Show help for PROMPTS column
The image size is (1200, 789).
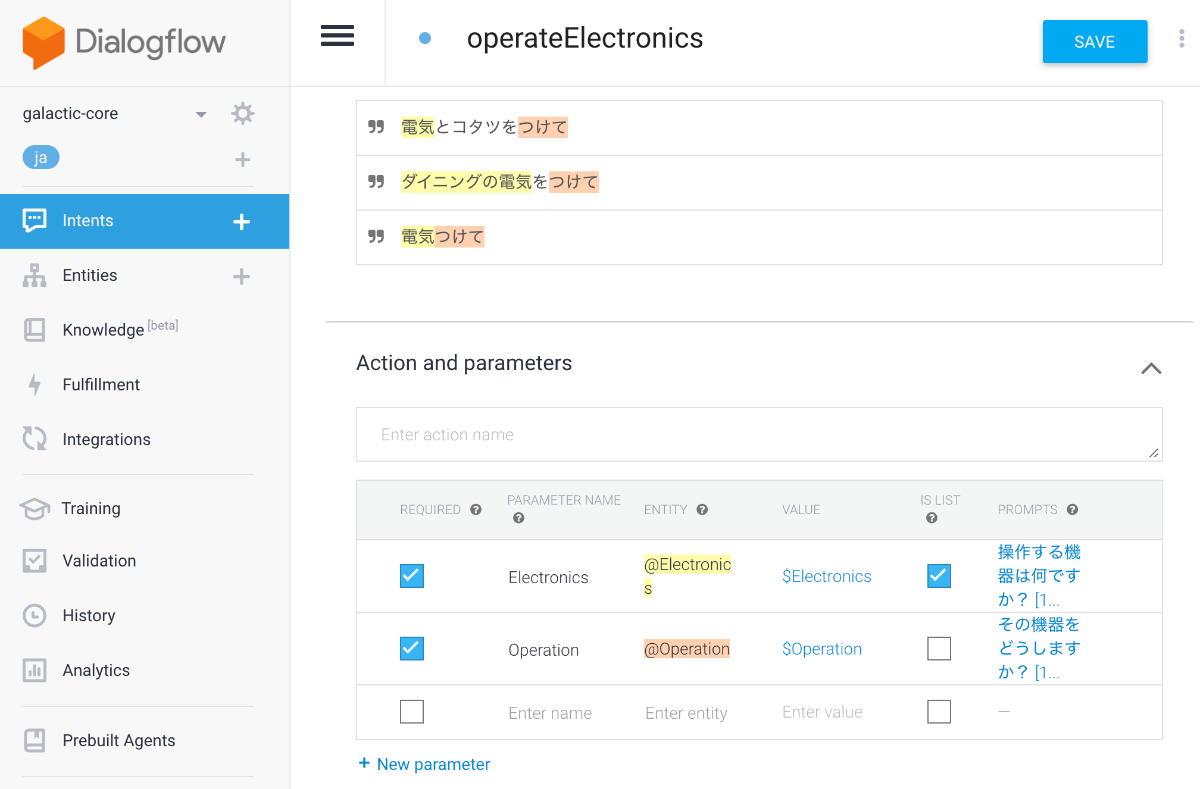click(x=1072, y=510)
